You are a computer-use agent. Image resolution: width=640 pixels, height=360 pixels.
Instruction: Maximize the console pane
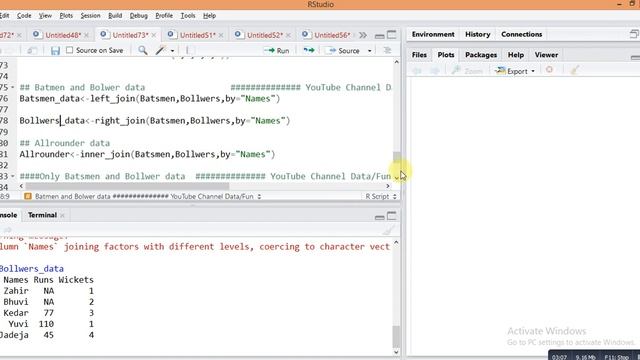[391, 216]
